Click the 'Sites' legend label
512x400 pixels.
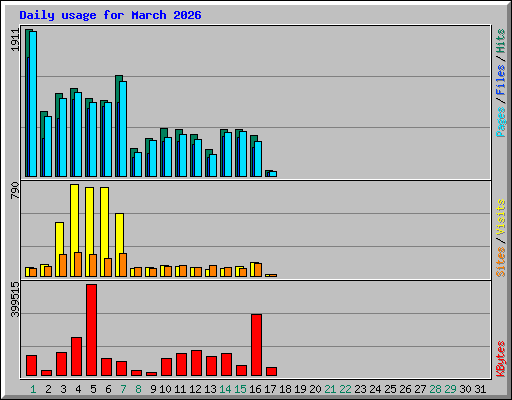pos(501,262)
